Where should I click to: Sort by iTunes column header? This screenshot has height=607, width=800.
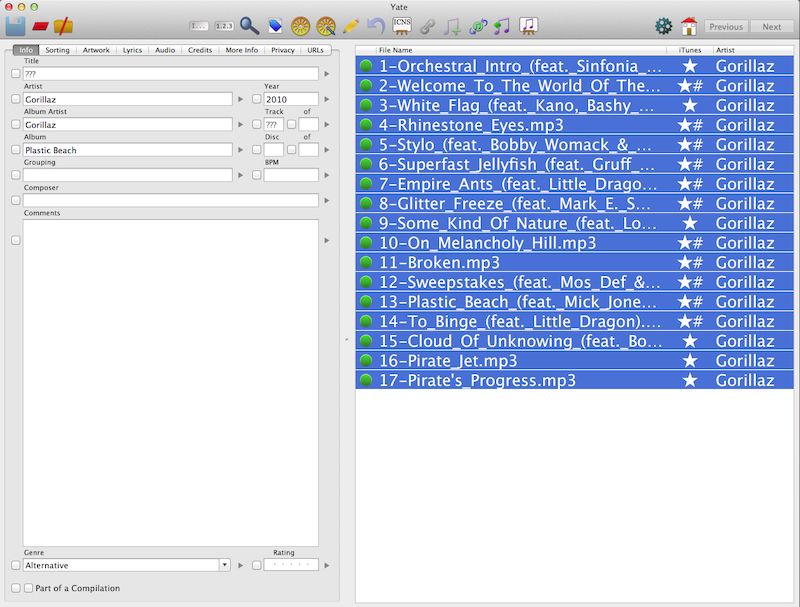tap(690, 50)
